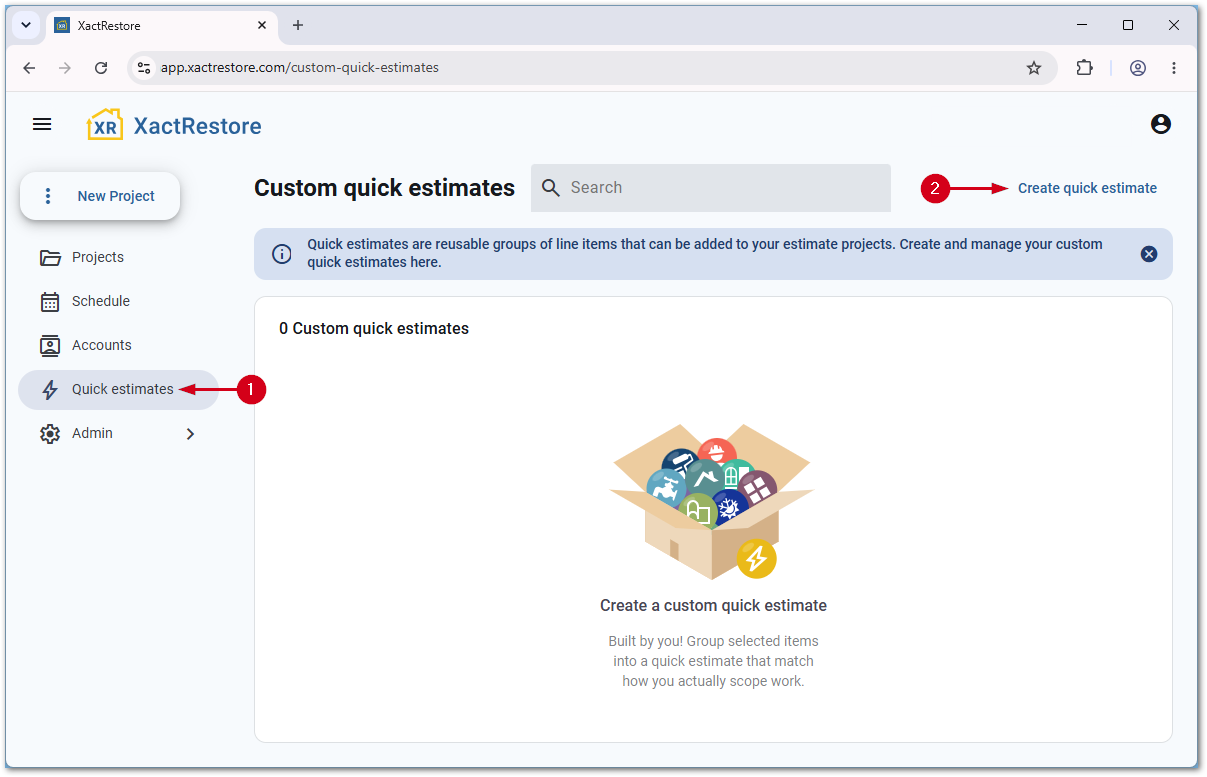Viewport: 1207px width, 777px height.
Task: Go forward in the browser
Action: pyautogui.click(x=65, y=68)
